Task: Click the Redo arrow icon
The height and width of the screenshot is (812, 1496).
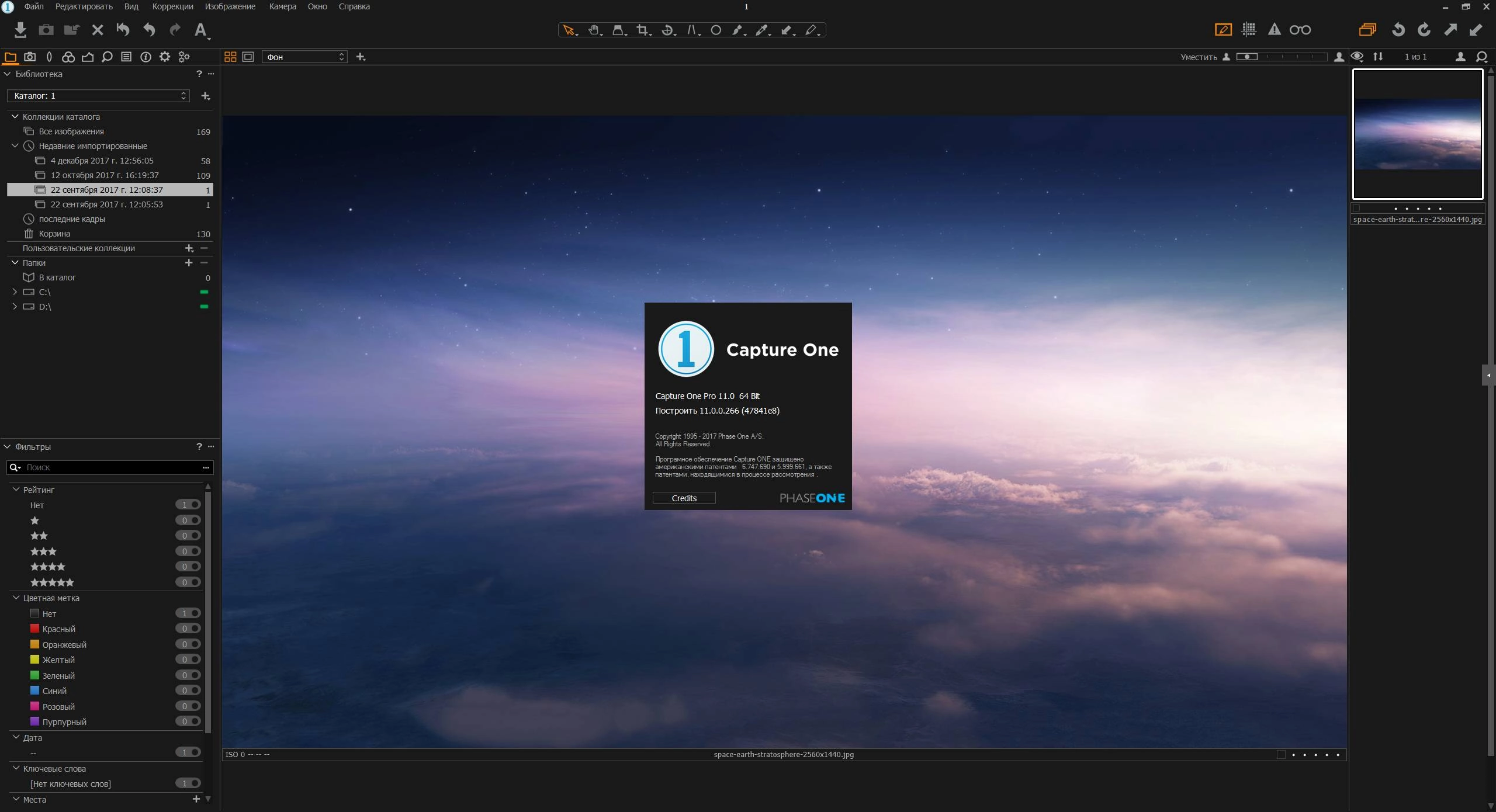Action: click(175, 30)
